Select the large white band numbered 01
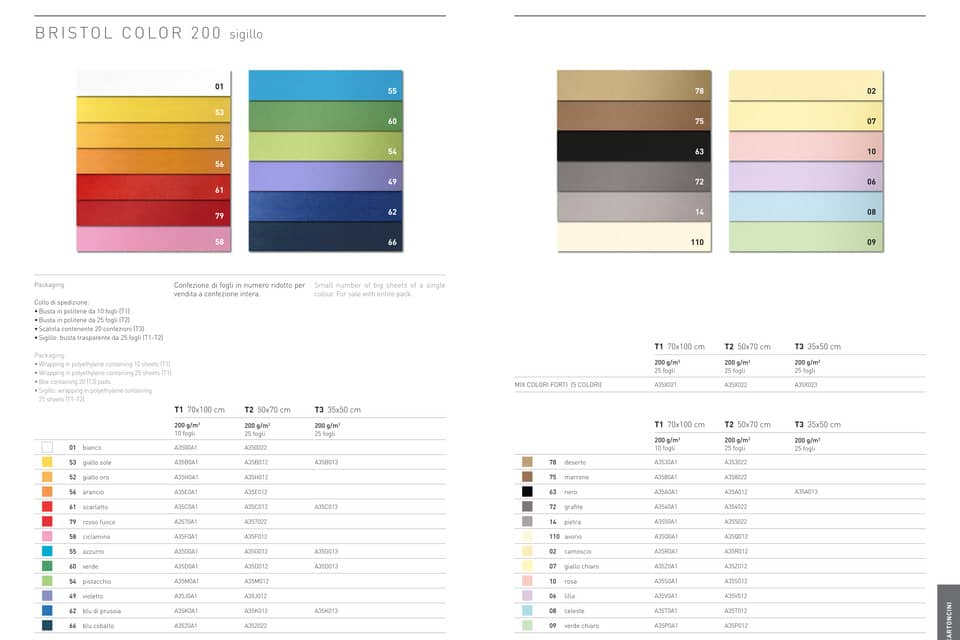The width and height of the screenshot is (960, 640). pyautogui.click(x=153, y=83)
